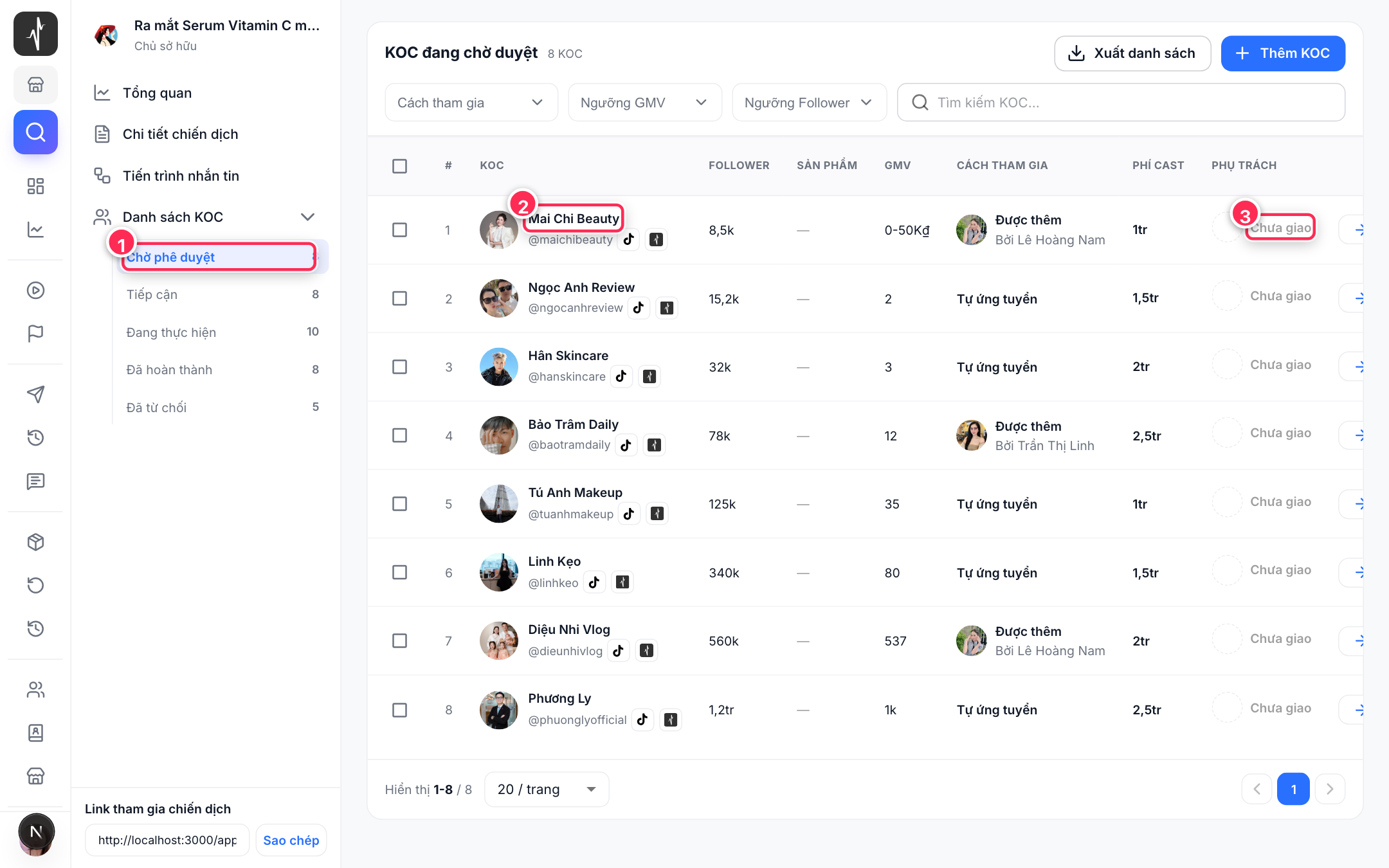Click Sao chép to copy campaign link
This screenshot has height=868, width=1389.
pos(291,840)
